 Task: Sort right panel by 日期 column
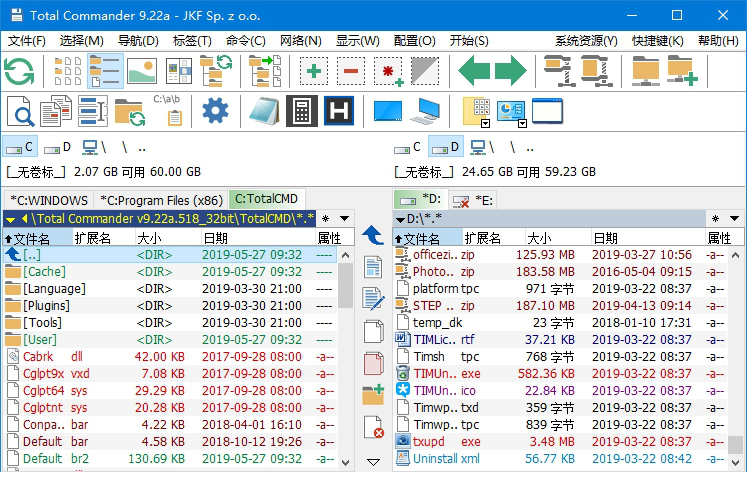[647, 238]
